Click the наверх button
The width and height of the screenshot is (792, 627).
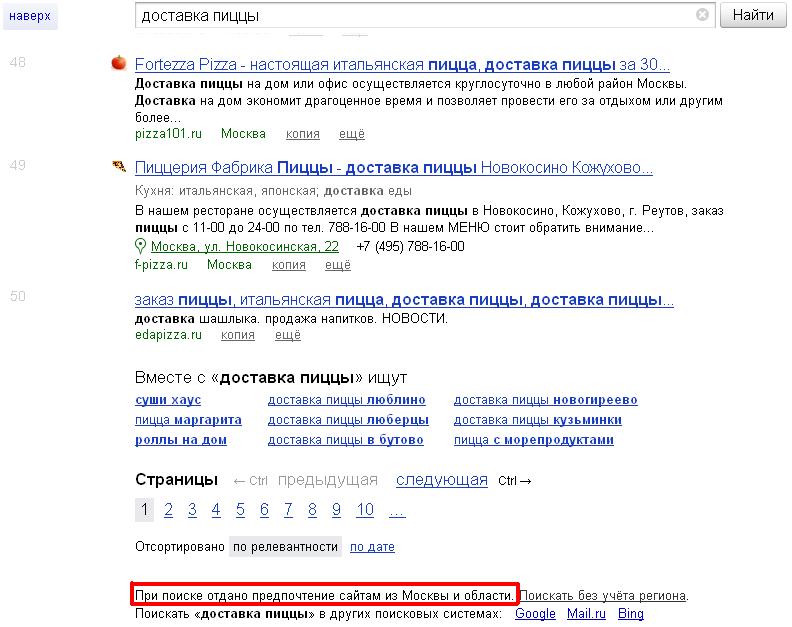click(x=29, y=16)
